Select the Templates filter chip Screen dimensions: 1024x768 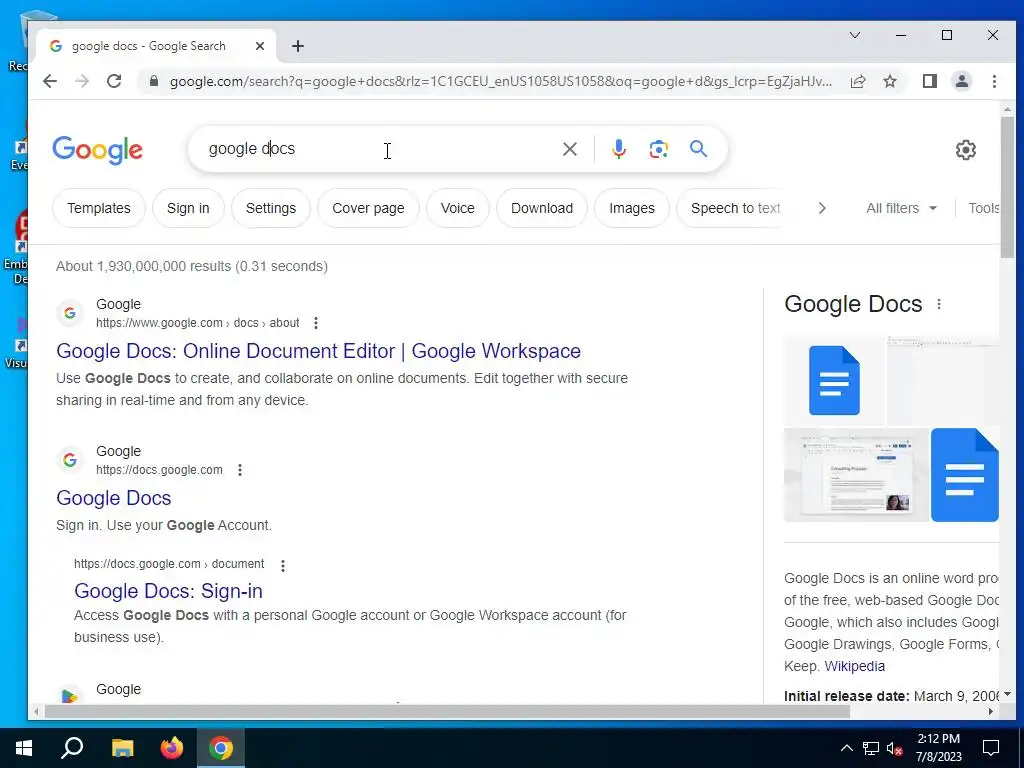[99, 208]
